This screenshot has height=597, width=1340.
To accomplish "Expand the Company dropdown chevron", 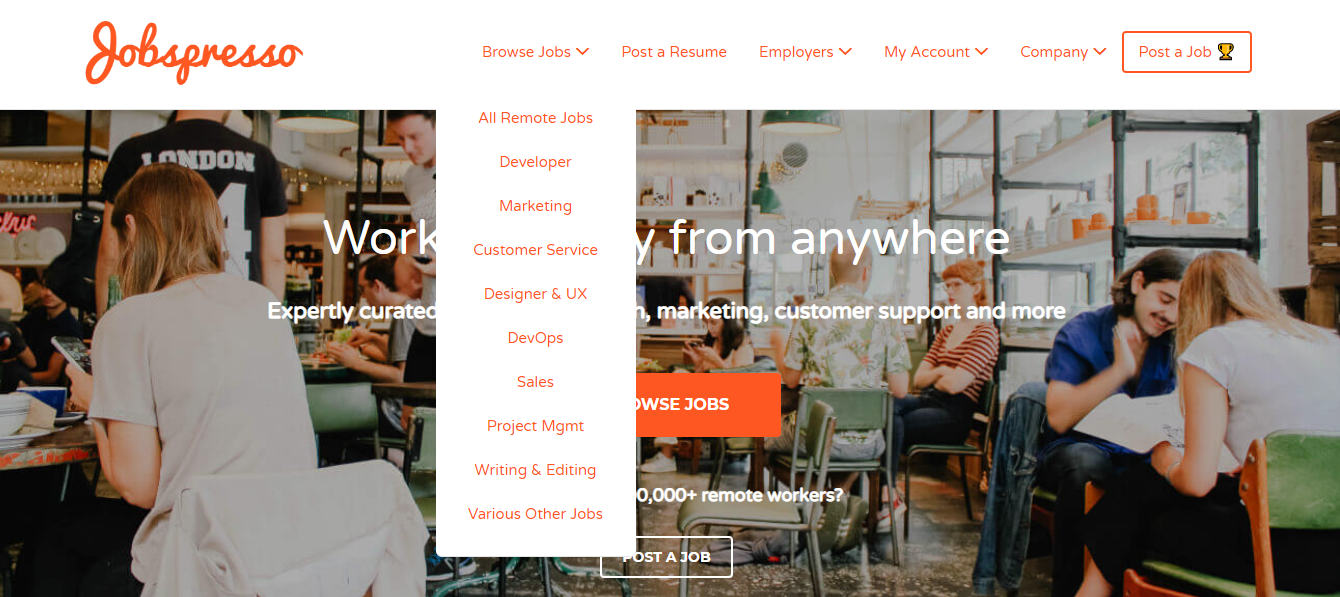I will 1100,52.
